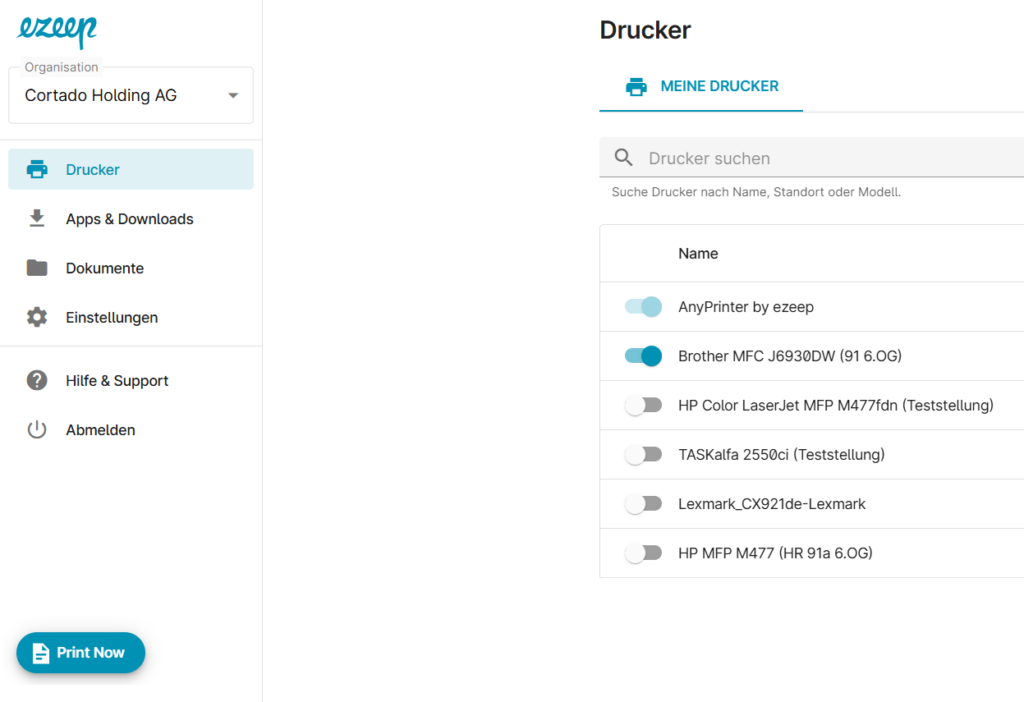Click the folder icon next to Dokumente

pos(37,268)
